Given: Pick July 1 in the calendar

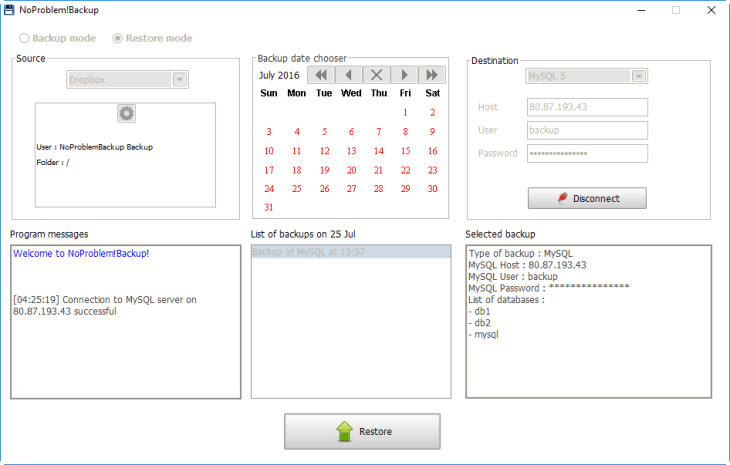Looking at the screenshot, I should tap(405, 112).
